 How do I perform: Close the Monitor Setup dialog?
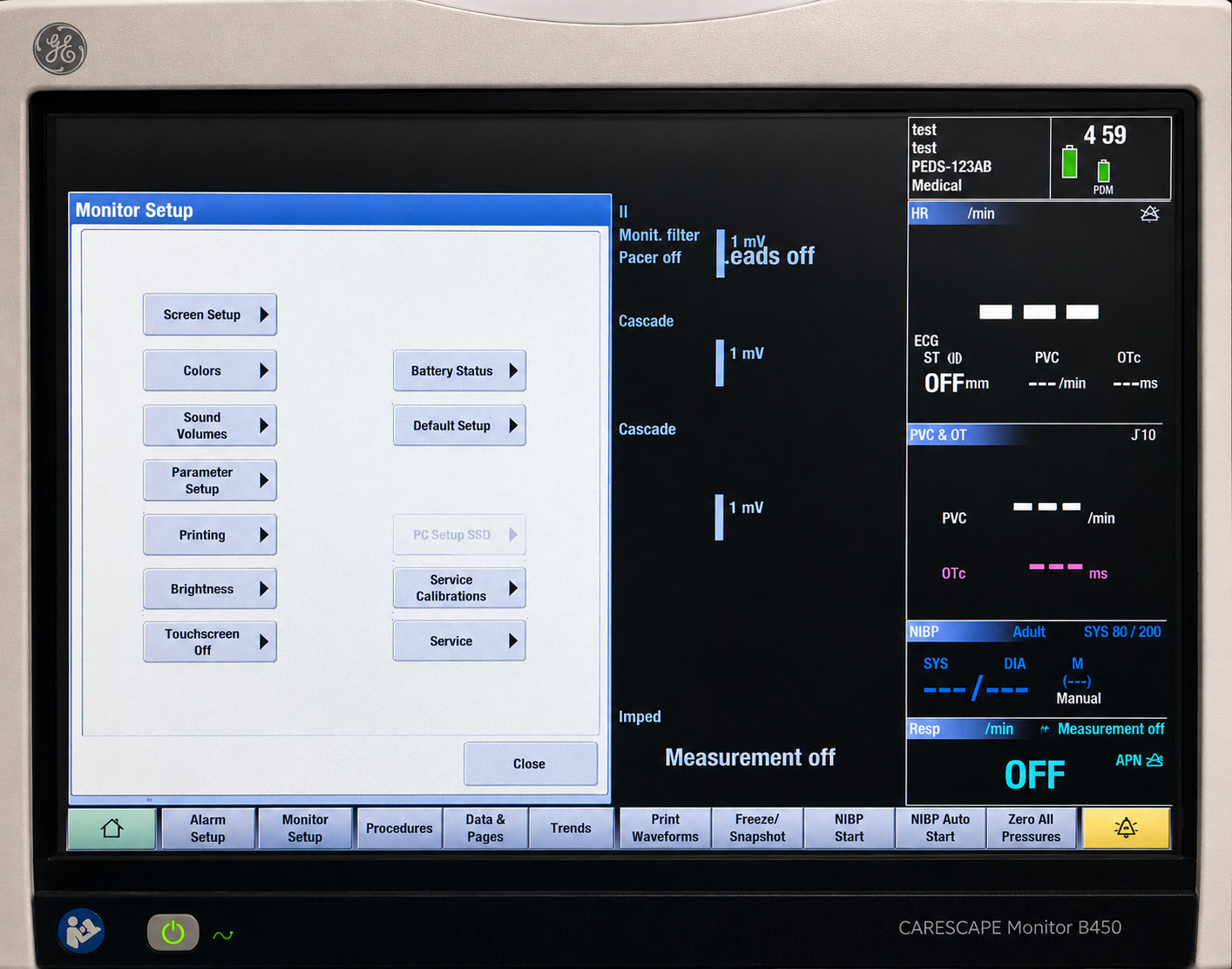click(x=531, y=763)
